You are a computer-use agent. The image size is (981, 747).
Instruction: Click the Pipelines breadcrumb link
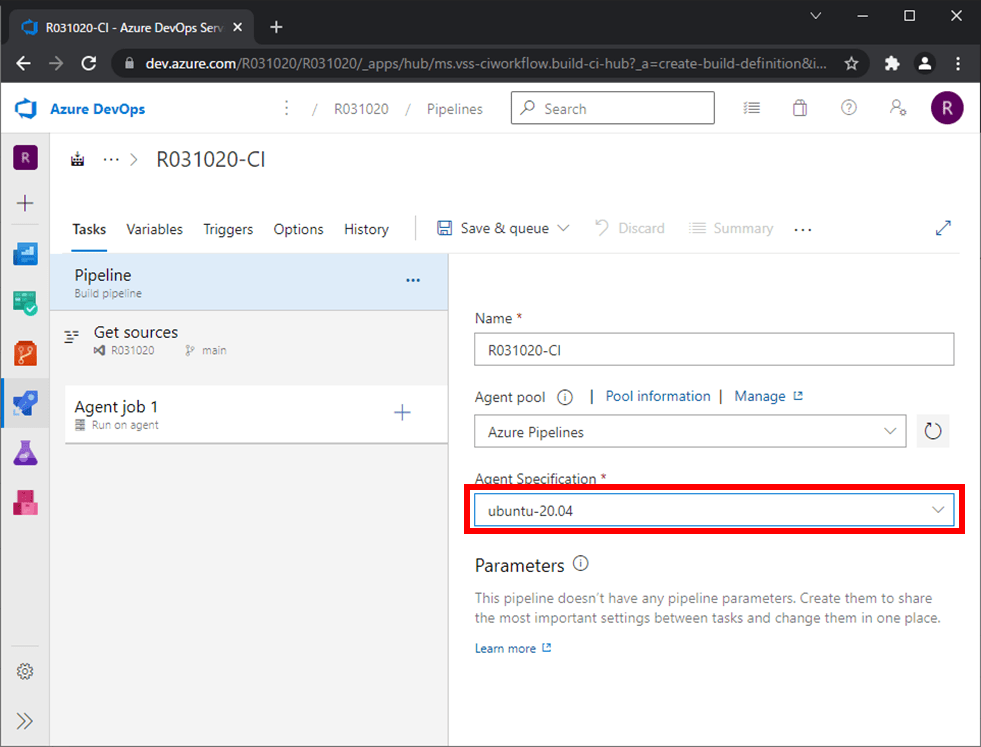click(x=455, y=109)
